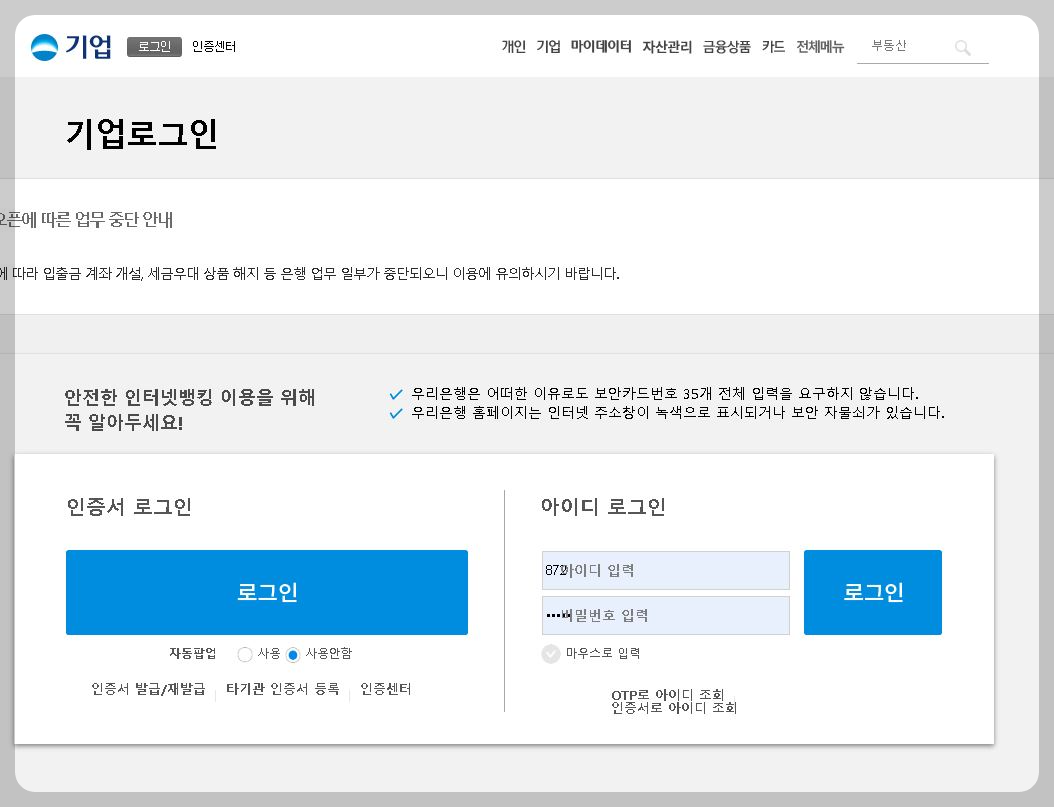The width and height of the screenshot is (1054, 807).
Task: Open the 자산관리 menu
Action: [667, 46]
